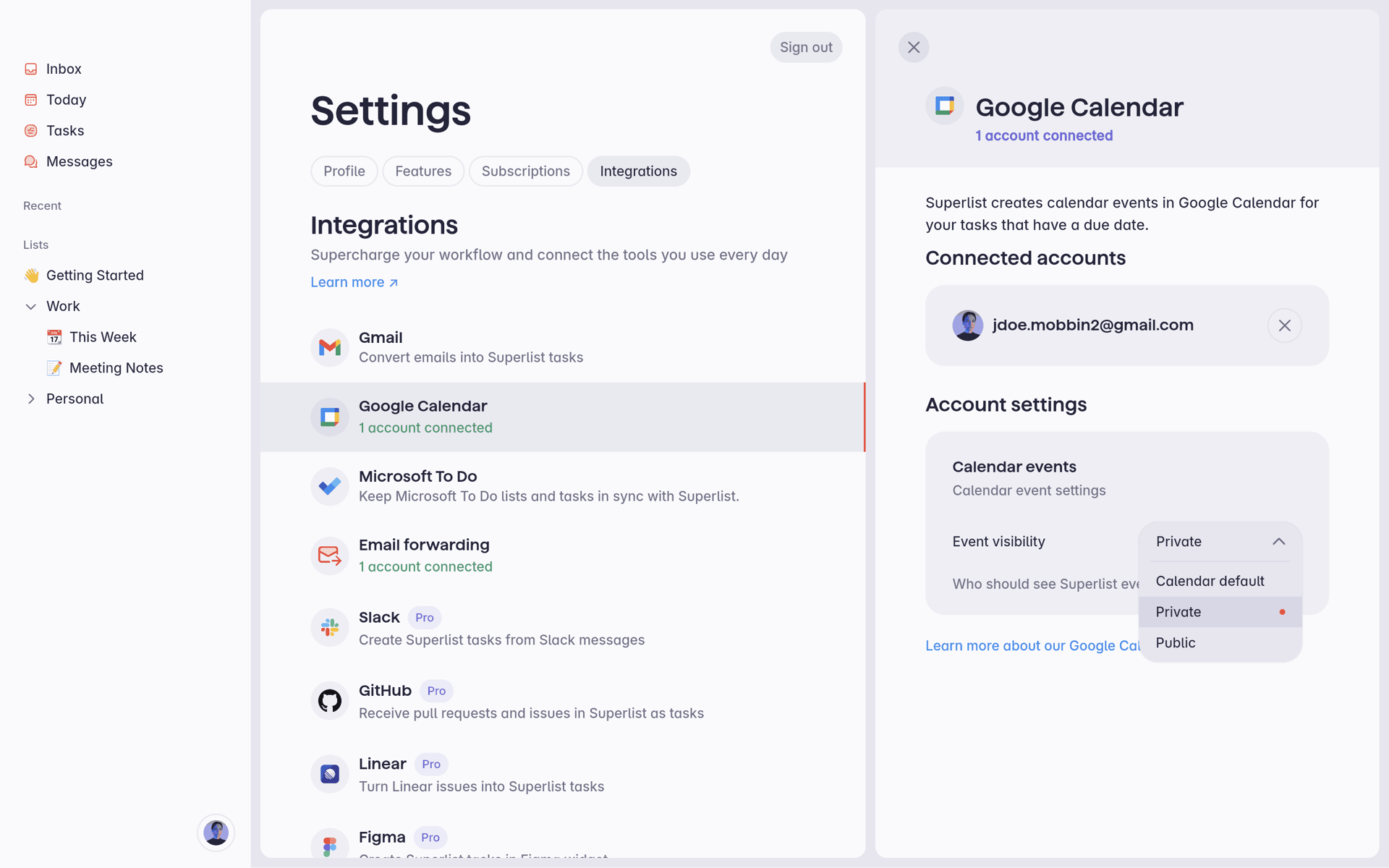Open the Learn more about Google Calendar link

click(1032, 646)
